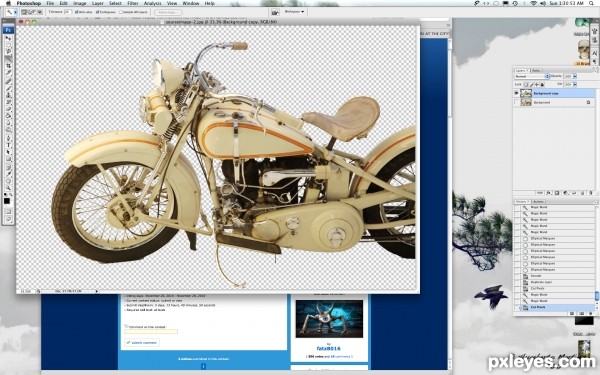Click black color swatch in toolbox

pos(7,201)
